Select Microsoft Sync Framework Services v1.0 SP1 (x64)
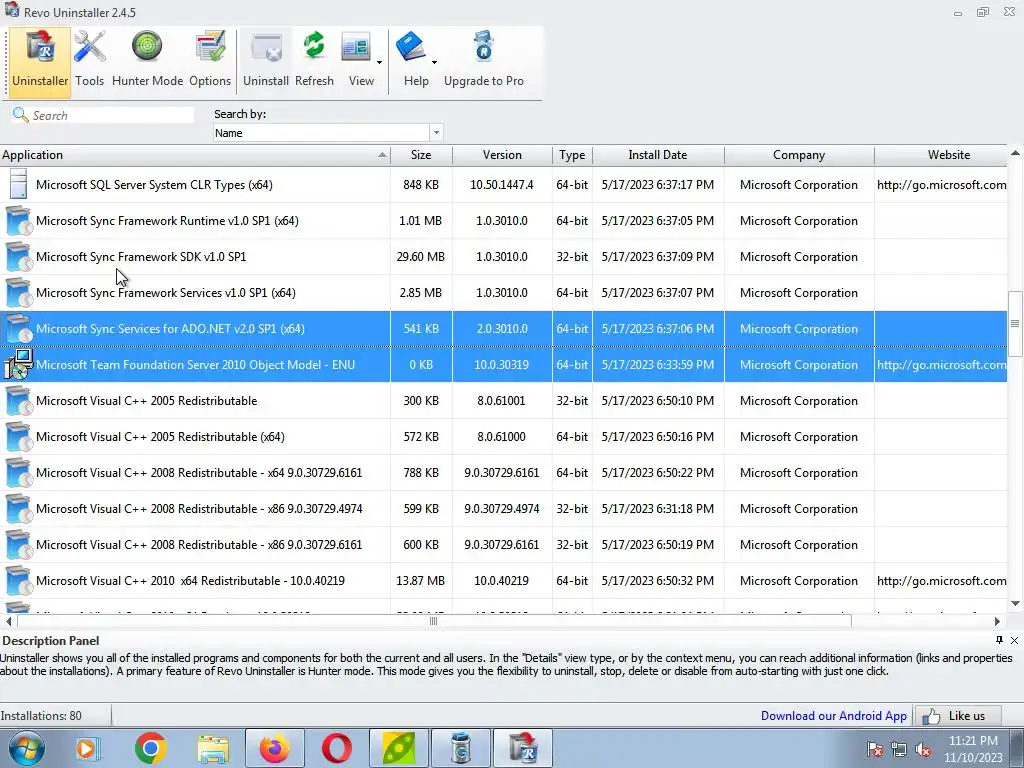The image size is (1024, 768). pyautogui.click(x=504, y=293)
